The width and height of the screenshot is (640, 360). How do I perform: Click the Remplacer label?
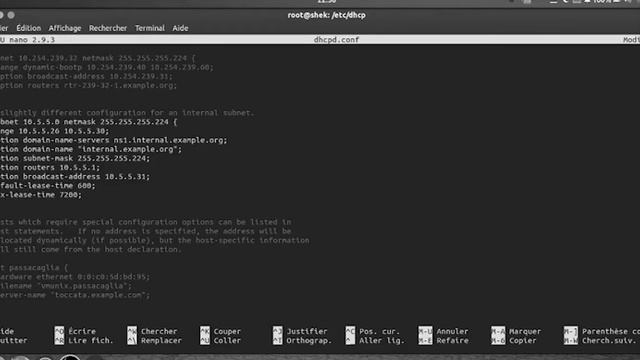[161, 340]
